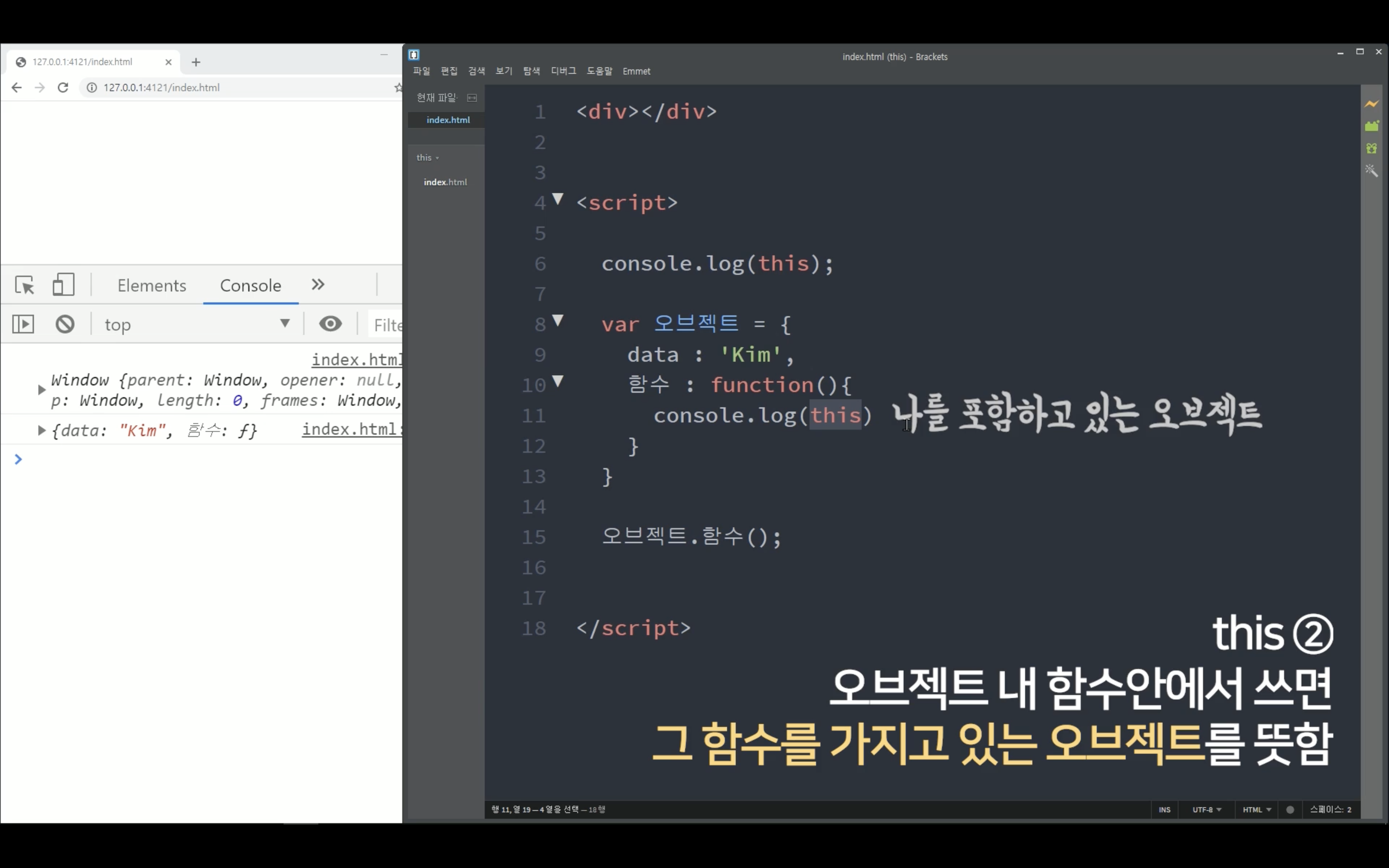Reload the browser page
Viewport: 1389px width, 868px height.
[x=63, y=87]
